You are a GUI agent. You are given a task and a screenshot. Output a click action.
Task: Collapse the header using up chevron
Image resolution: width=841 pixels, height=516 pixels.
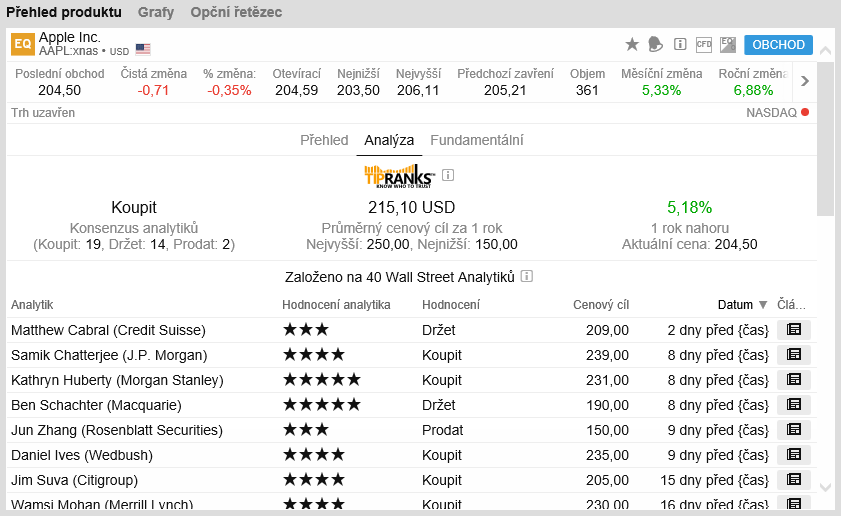(825, 50)
